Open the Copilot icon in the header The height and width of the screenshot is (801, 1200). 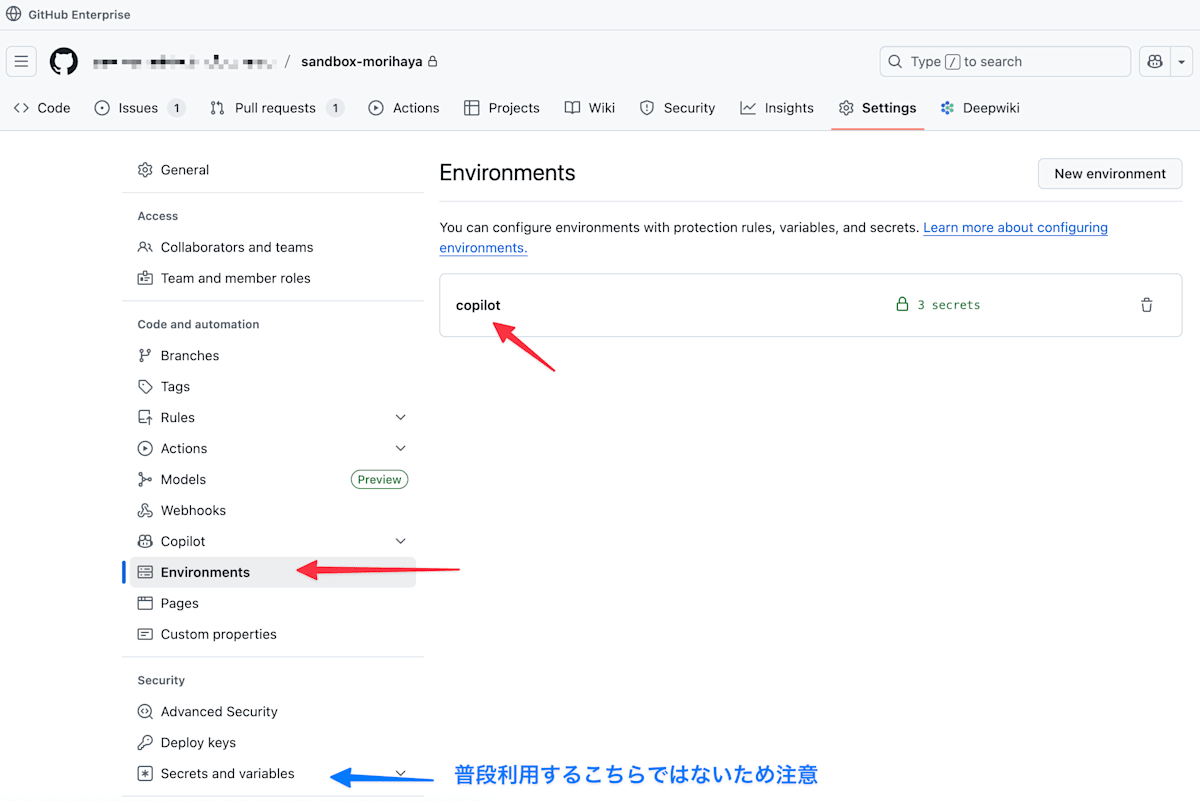pos(1155,61)
